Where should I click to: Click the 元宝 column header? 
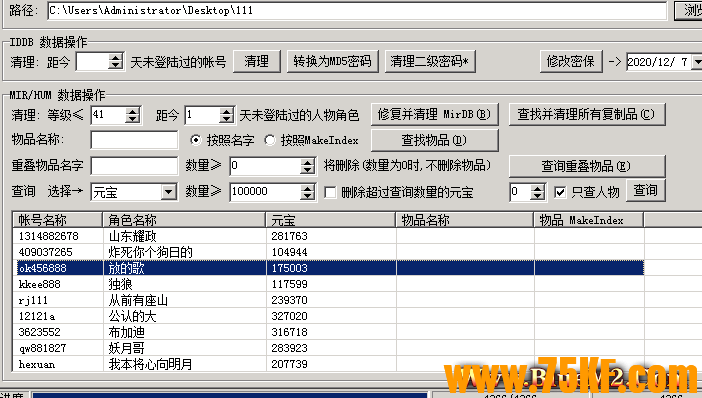331,220
